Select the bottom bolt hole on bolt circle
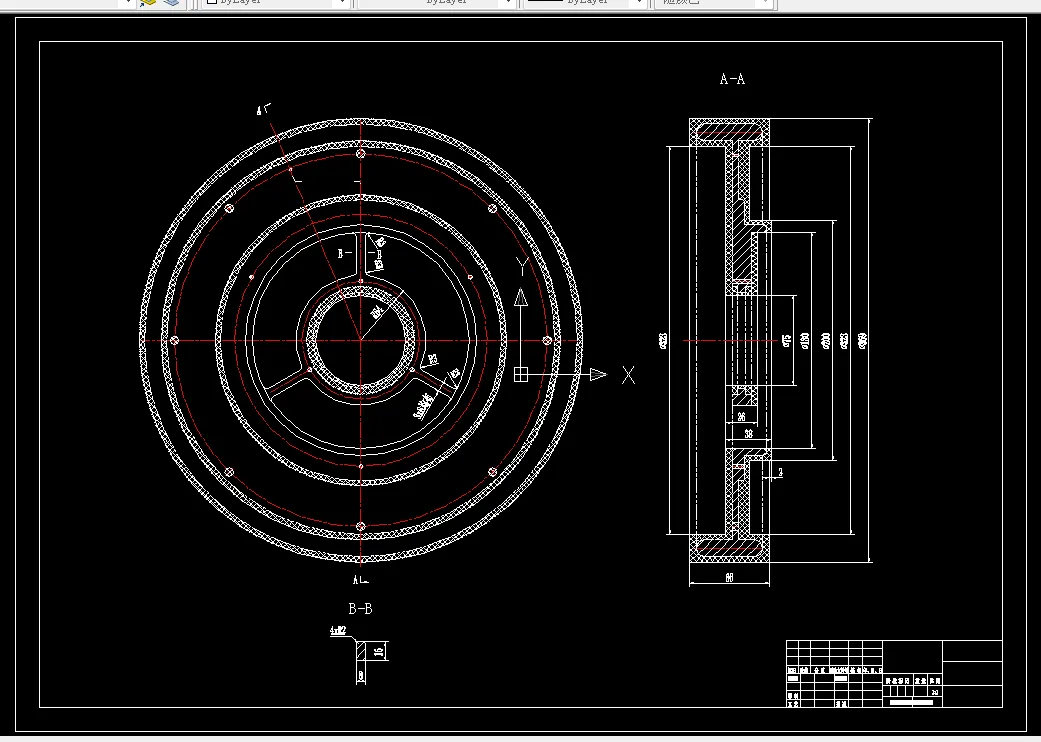 360,526
